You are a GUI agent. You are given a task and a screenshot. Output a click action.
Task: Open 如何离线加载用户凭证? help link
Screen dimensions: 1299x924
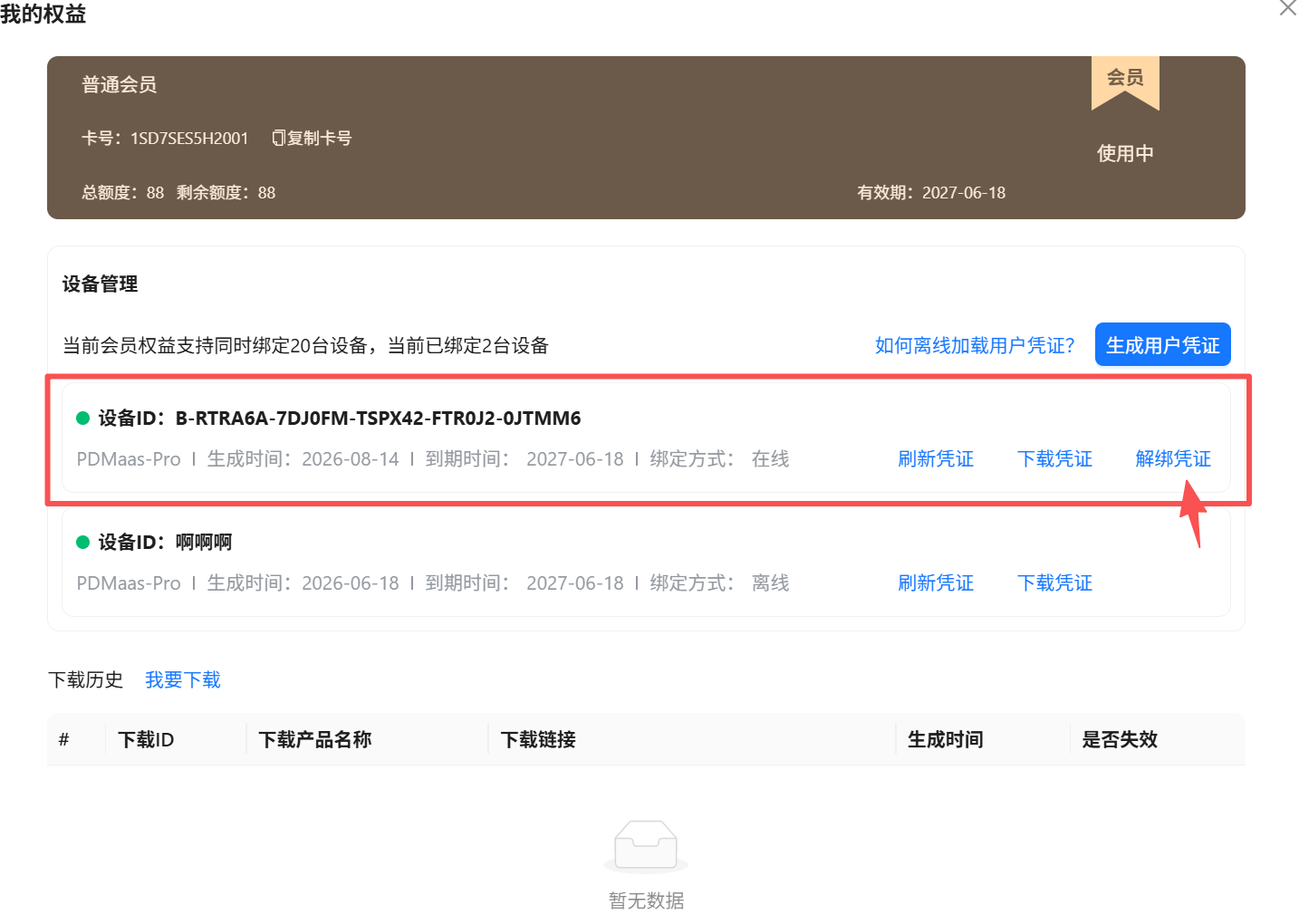pyautogui.click(x=975, y=345)
